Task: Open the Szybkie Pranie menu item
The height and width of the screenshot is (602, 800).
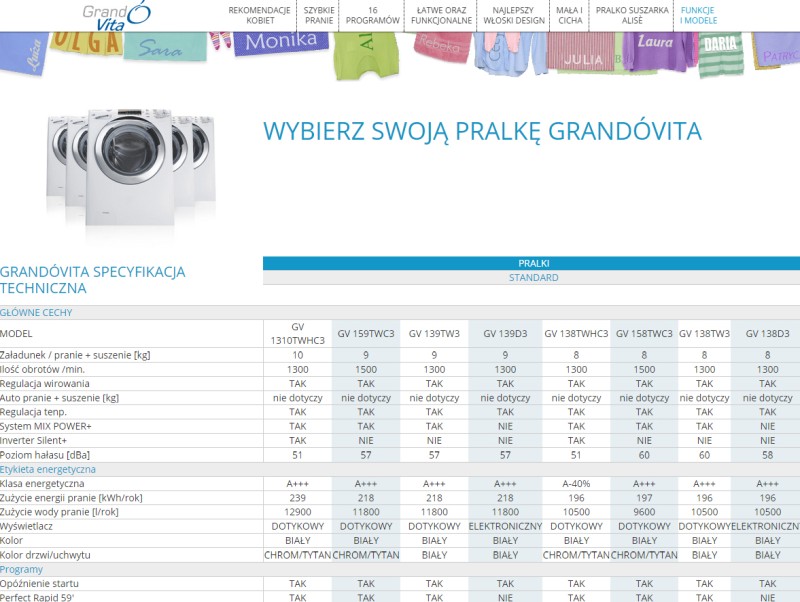Action: [x=319, y=15]
